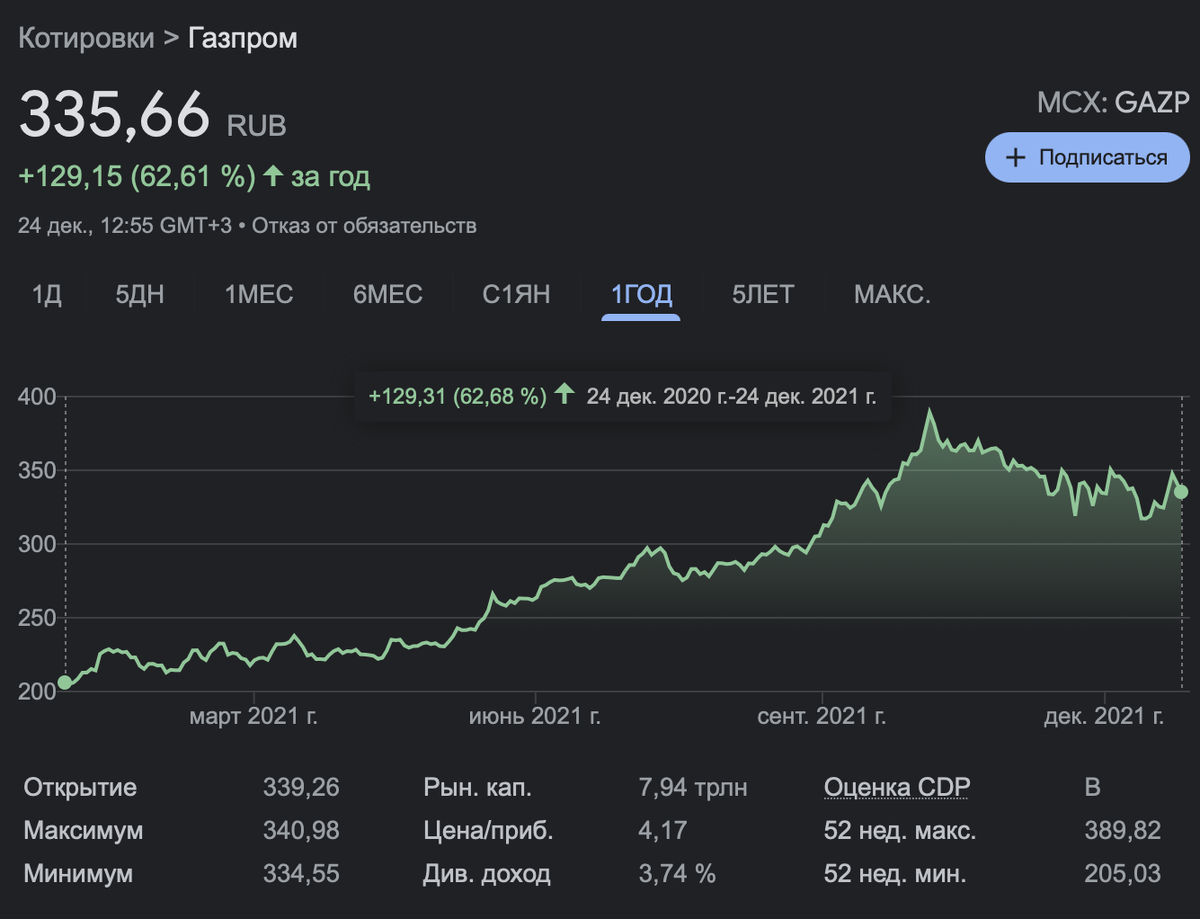The image size is (1200, 919).
Task: Click the green up arrow beside за год
Action: [x=274, y=177]
